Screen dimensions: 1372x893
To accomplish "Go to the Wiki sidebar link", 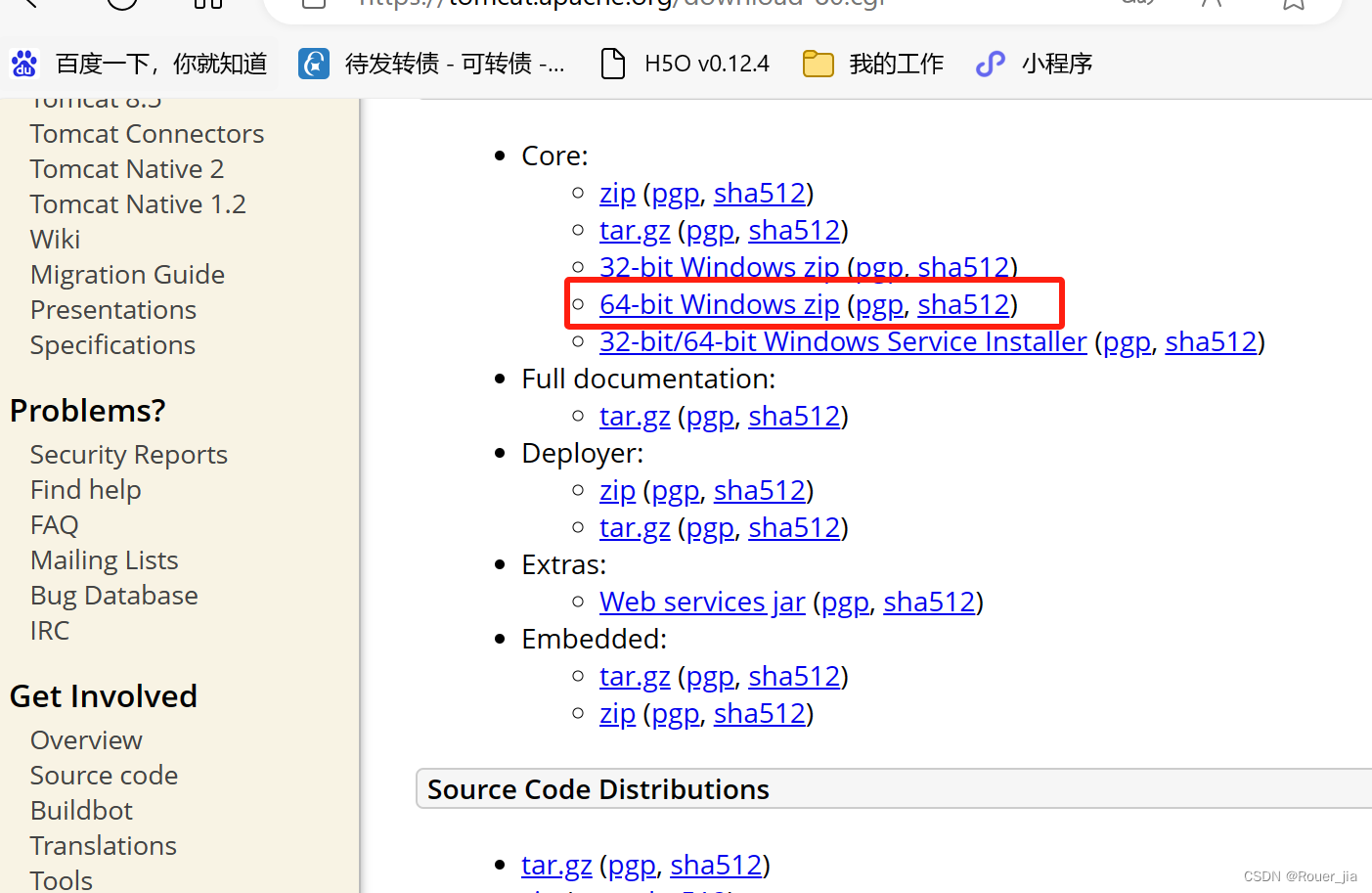I will (56, 240).
